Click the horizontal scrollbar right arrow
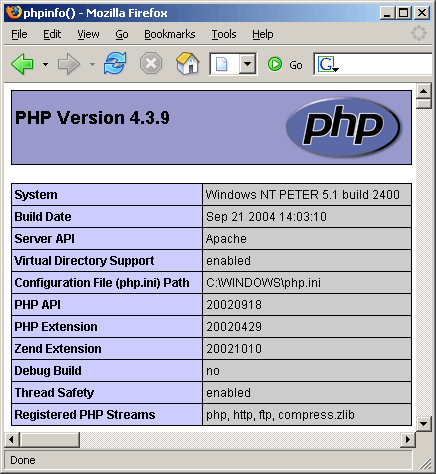 (408, 439)
